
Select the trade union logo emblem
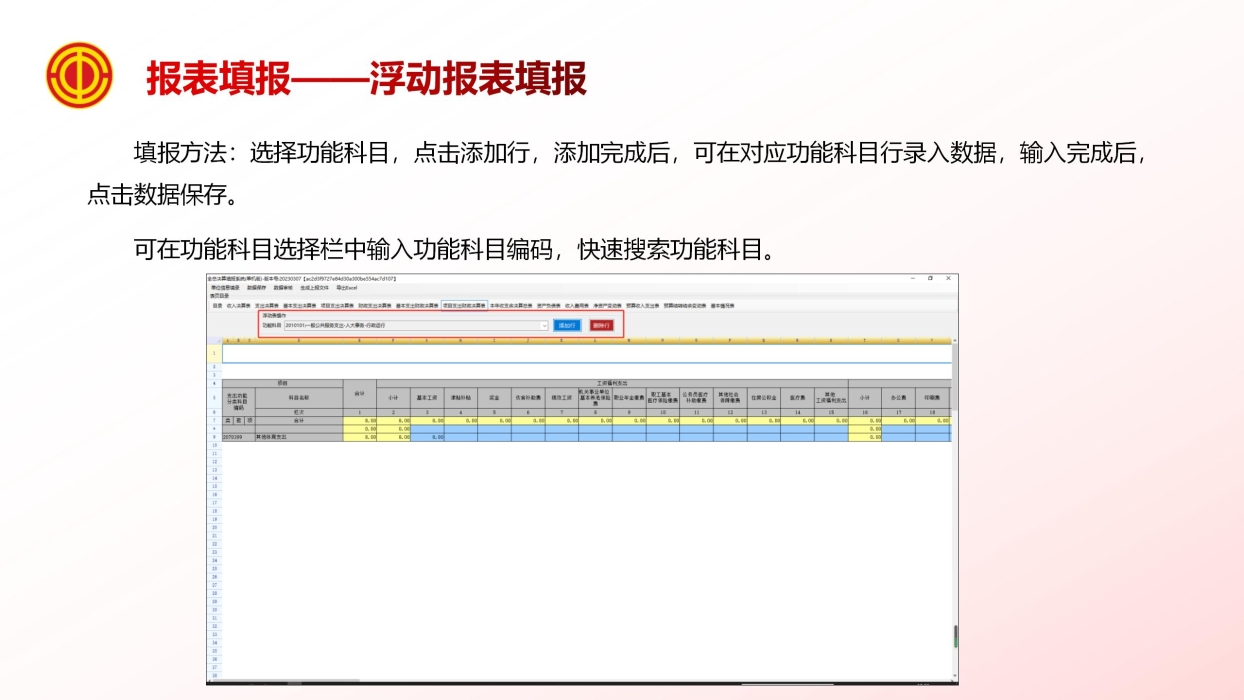point(80,72)
